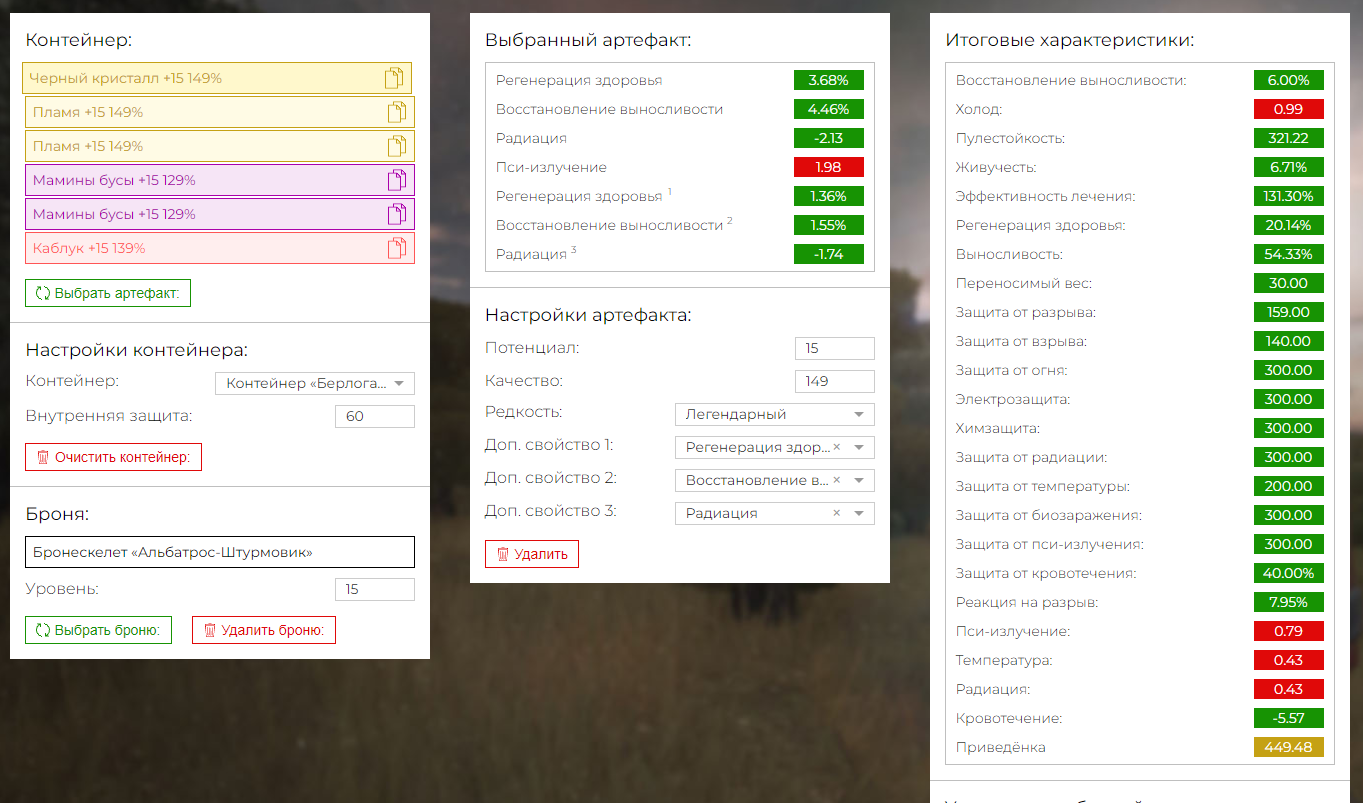Click the Химзащита label
Screen dimensions: 1363x803
pos(998,428)
